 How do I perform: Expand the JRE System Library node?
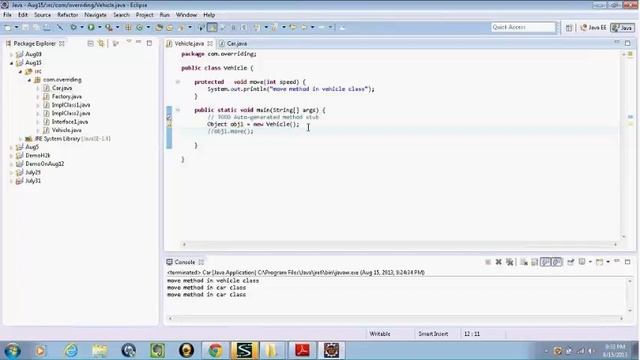pos(20,139)
